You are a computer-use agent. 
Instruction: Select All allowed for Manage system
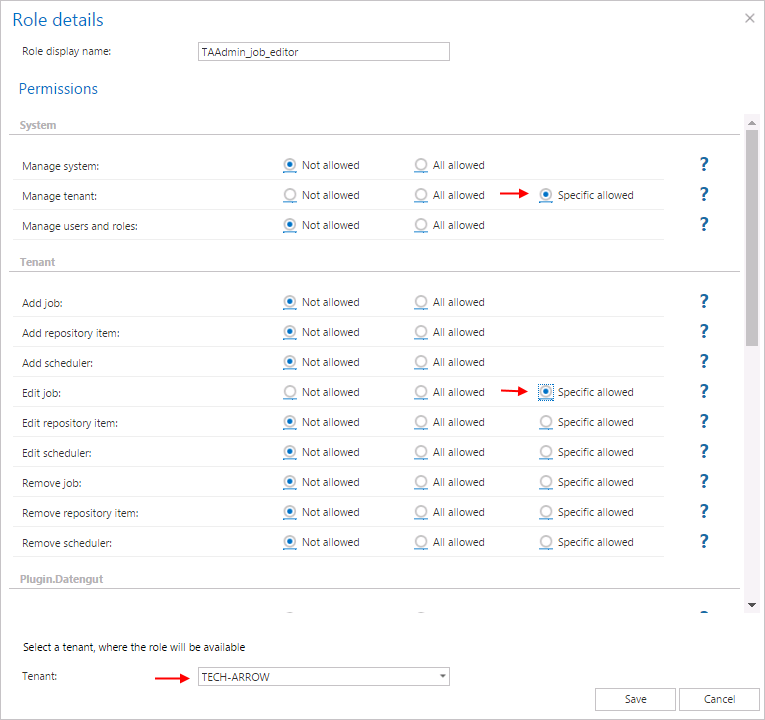[x=421, y=165]
